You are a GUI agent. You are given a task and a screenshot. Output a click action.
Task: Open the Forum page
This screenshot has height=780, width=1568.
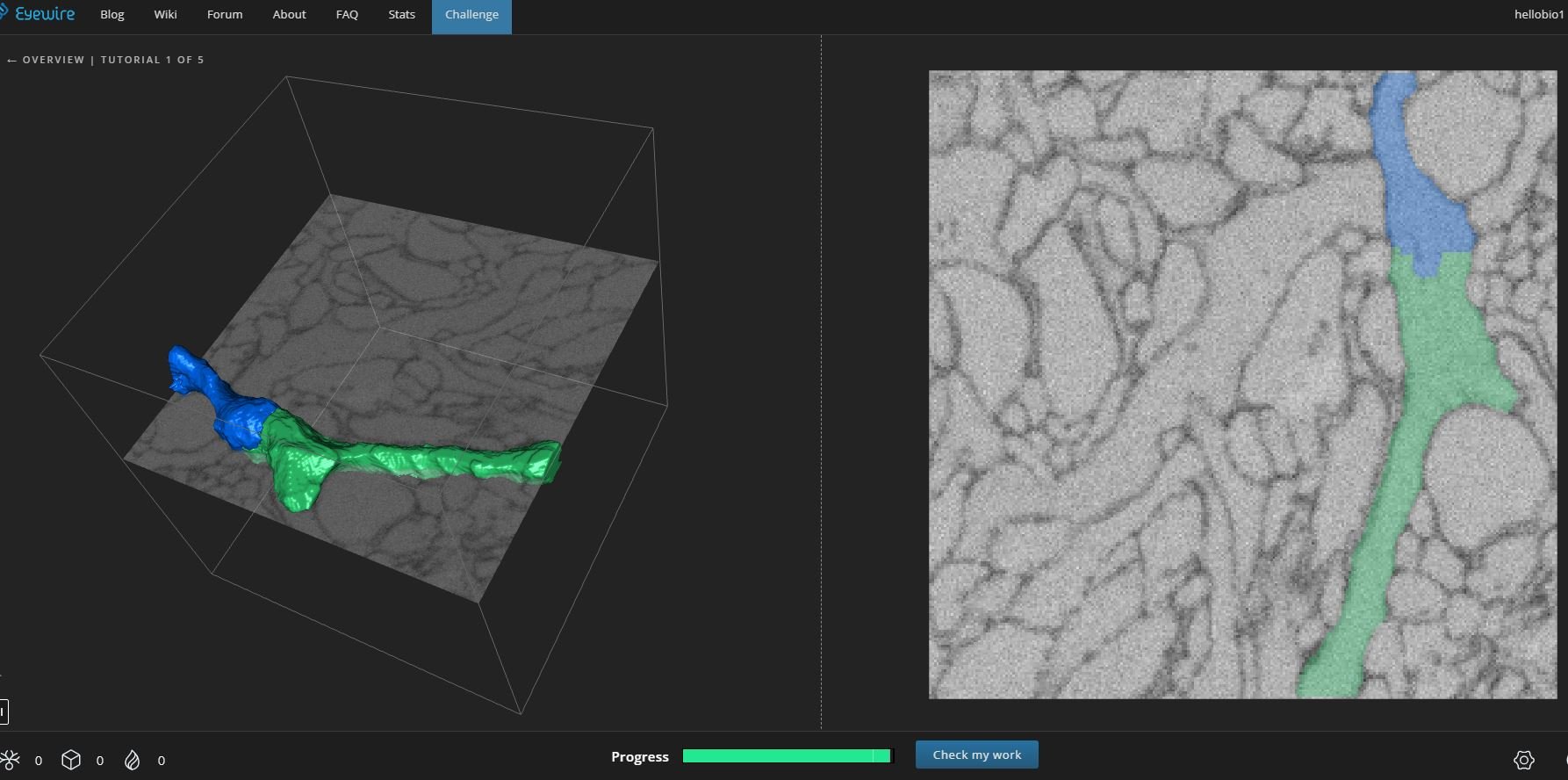[225, 15]
